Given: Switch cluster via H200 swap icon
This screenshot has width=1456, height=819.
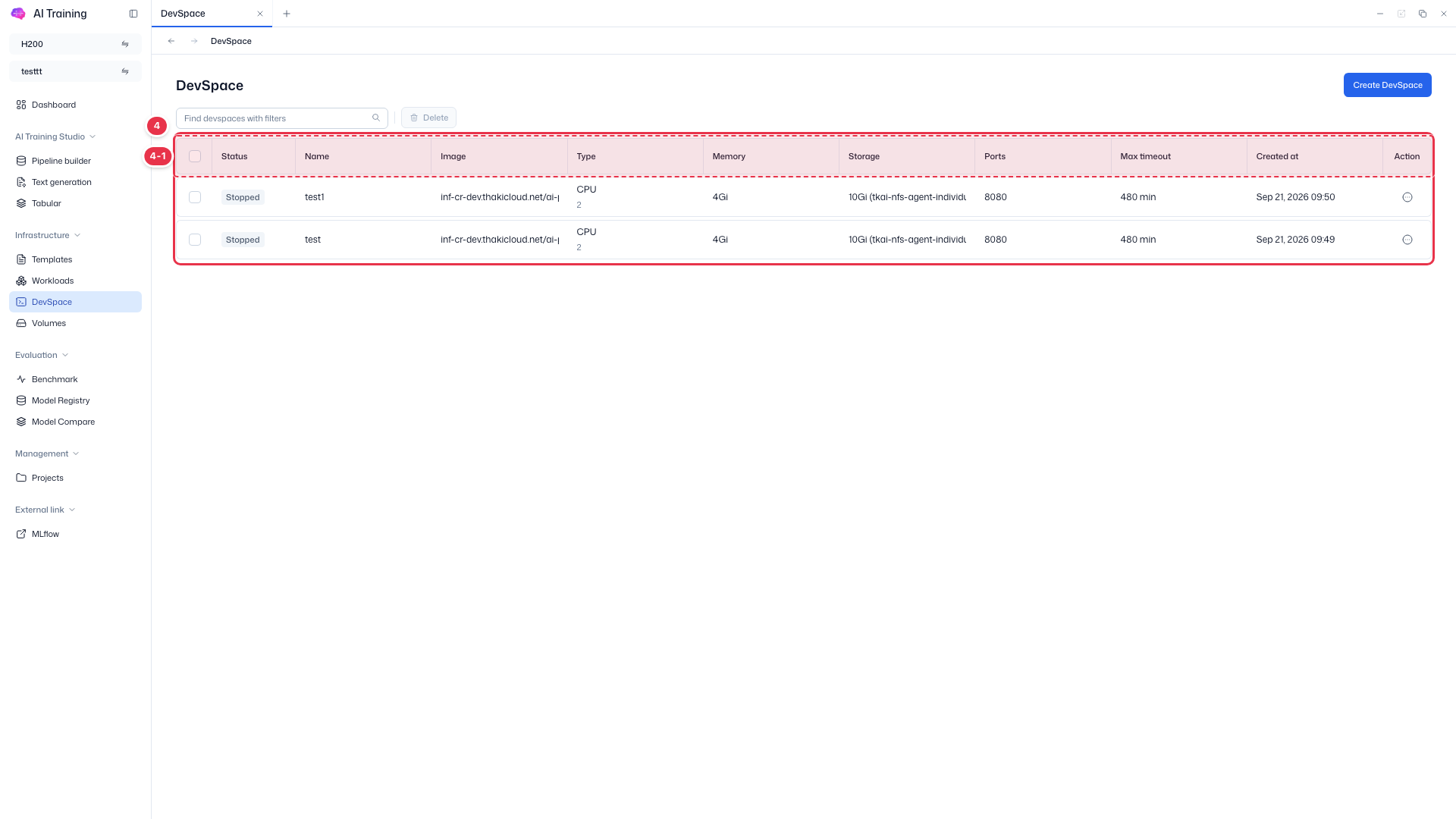Looking at the screenshot, I should pos(125,44).
